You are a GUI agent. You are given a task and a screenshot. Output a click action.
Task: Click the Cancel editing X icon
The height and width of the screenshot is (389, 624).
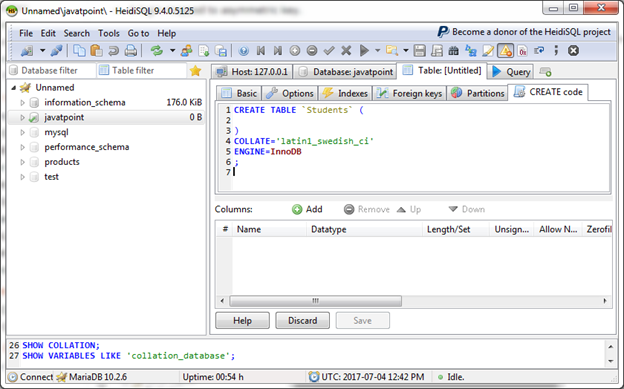click(346, 51)
